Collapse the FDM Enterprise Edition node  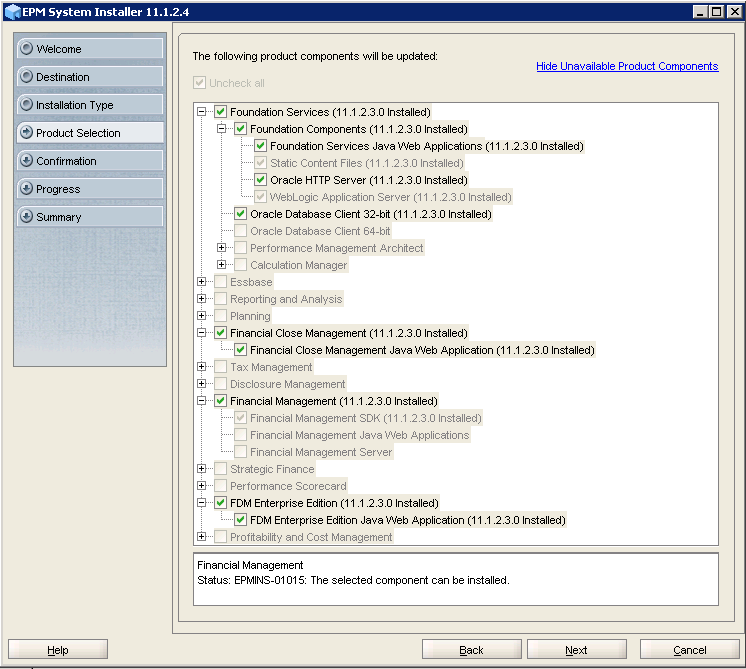(202, 502)
